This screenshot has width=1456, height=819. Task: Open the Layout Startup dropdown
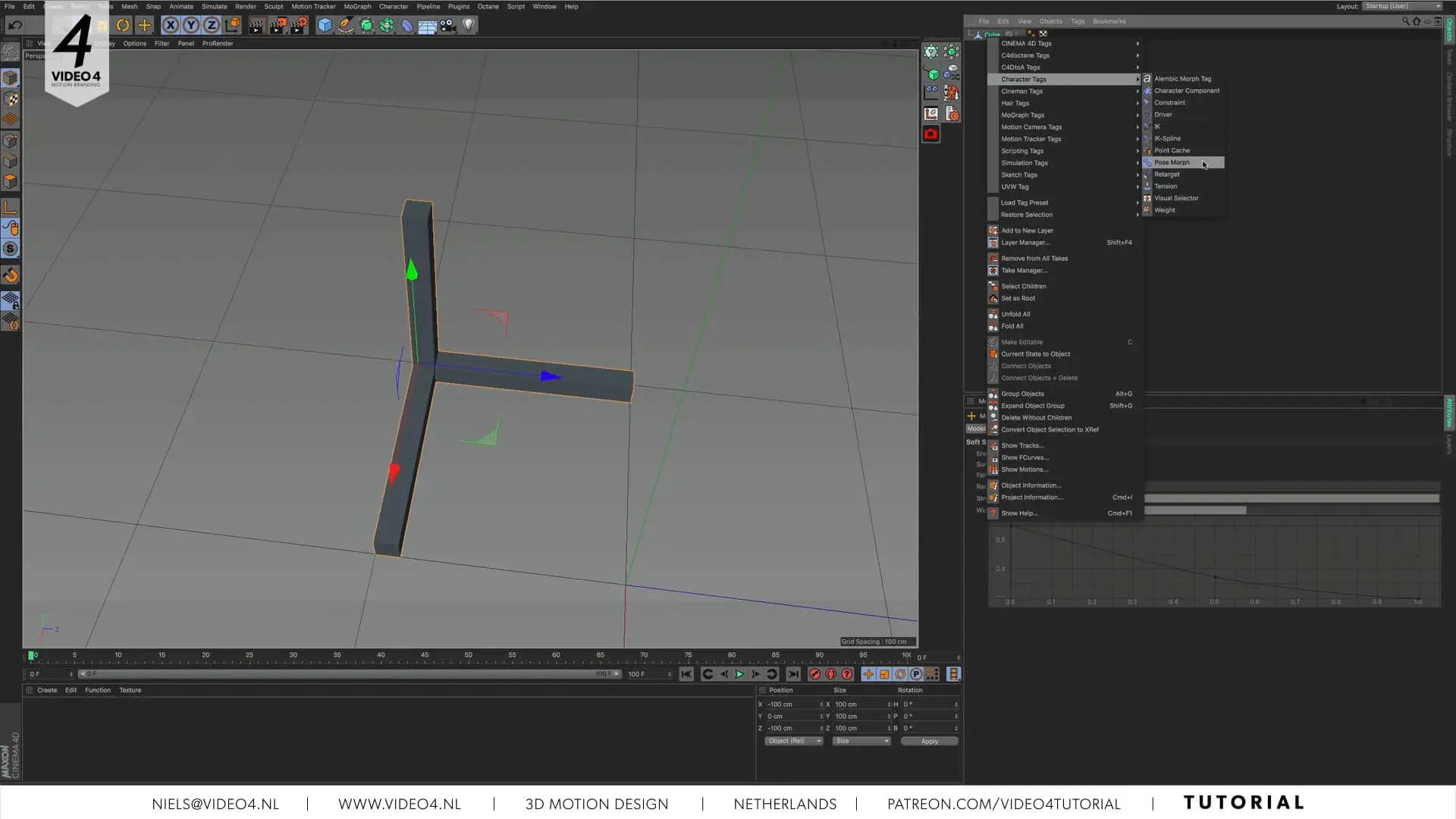tap(1402, 6)
